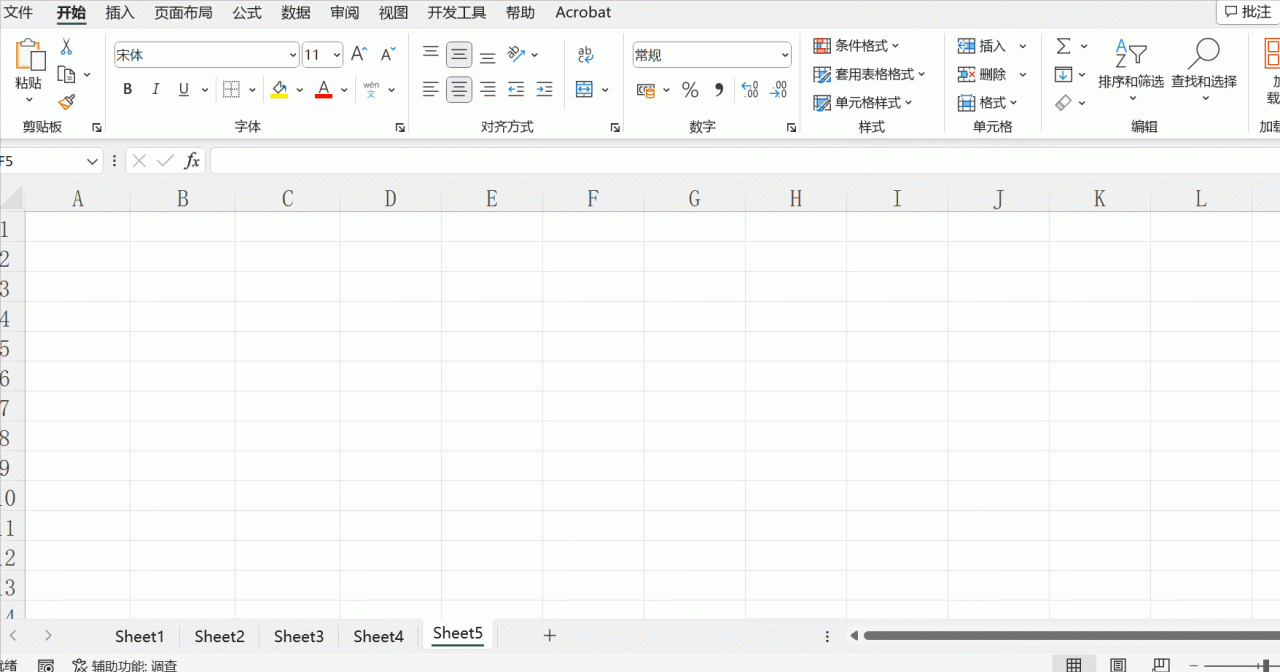Apply comma thousands separator style
Viewport: 1280px width, 672px height.
tap(719, 90)
